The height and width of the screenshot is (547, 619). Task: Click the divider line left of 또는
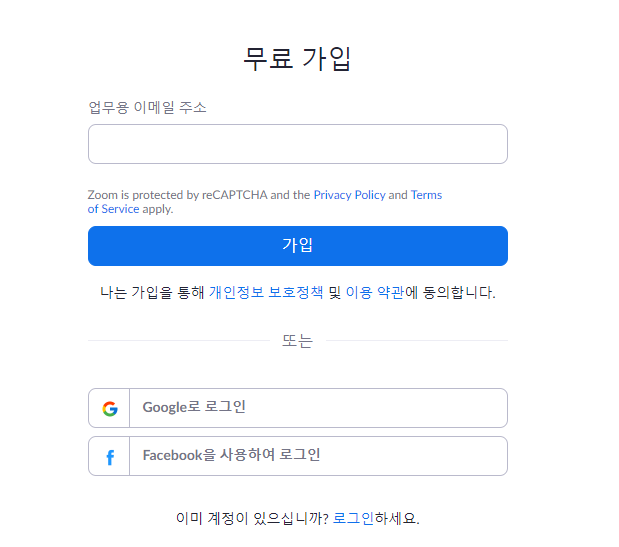(178, 341)
